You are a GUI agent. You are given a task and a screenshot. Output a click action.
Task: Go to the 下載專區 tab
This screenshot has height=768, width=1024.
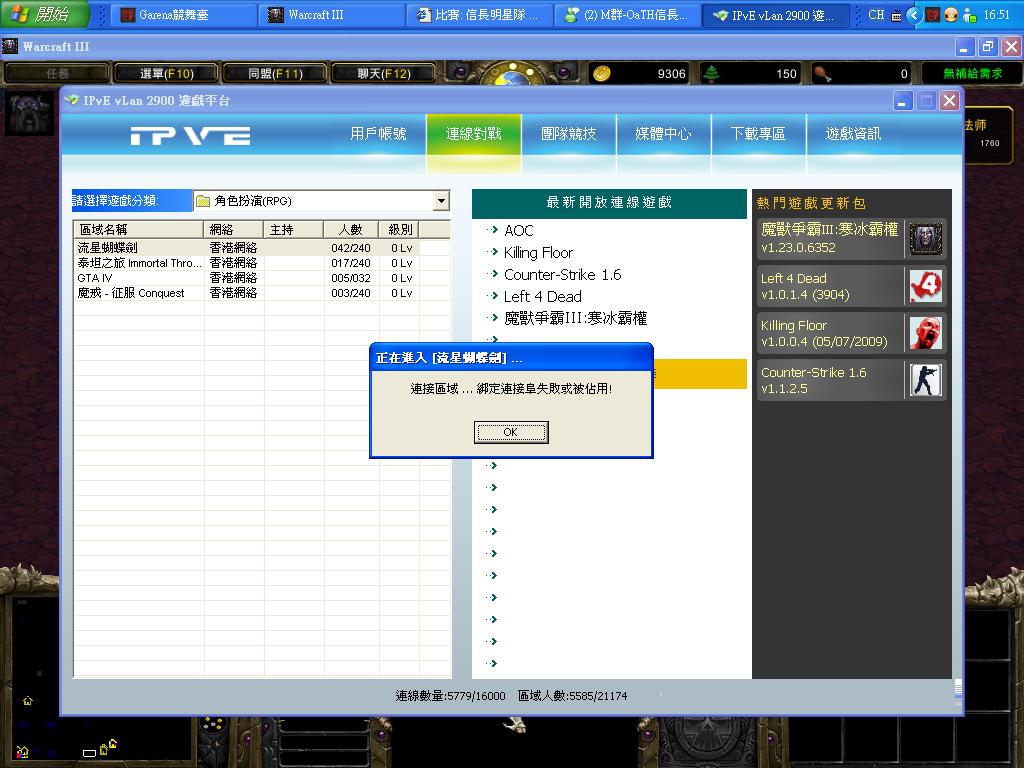tap(757, 134)
